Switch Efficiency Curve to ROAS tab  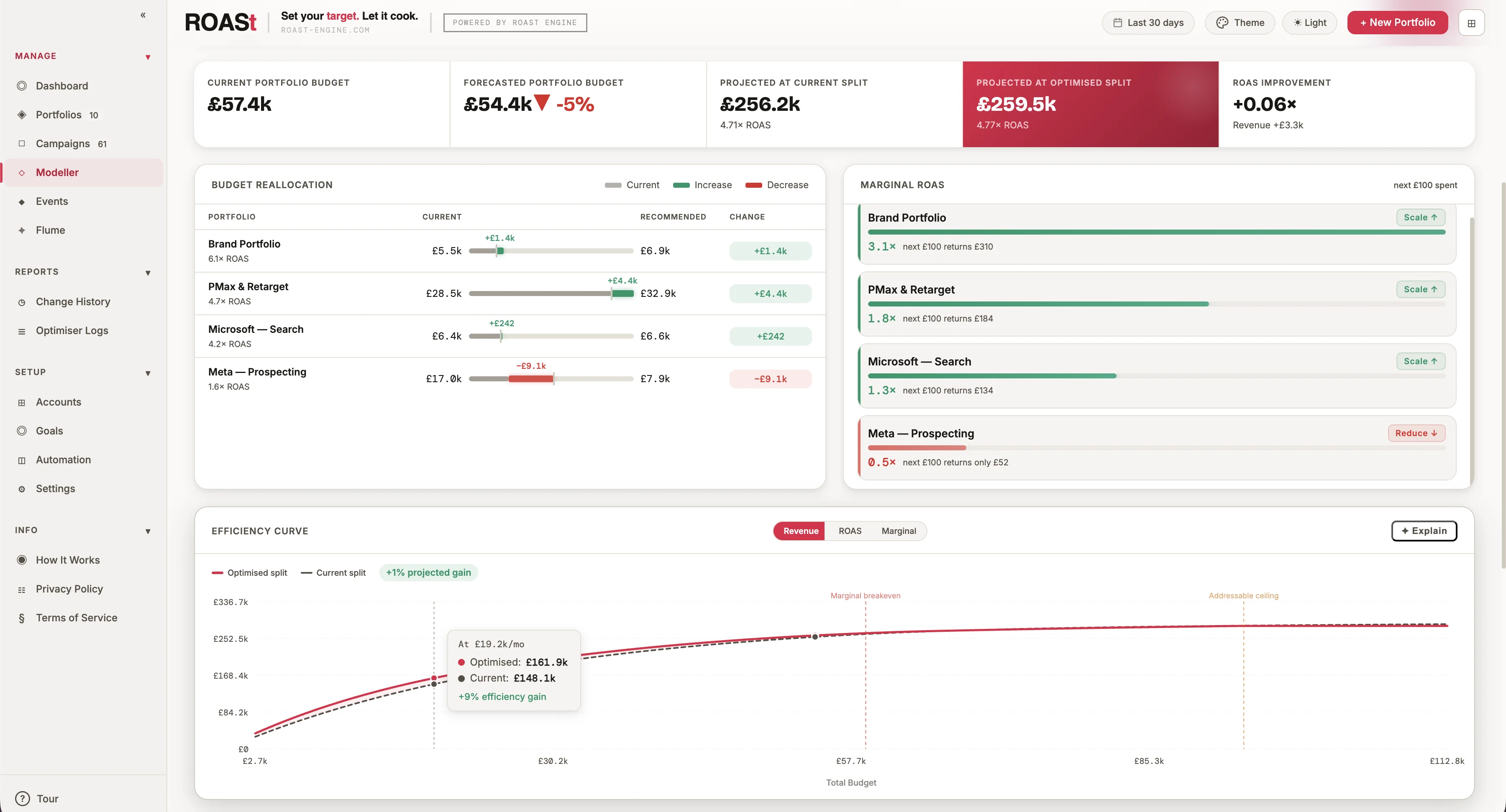click(850, 531)
